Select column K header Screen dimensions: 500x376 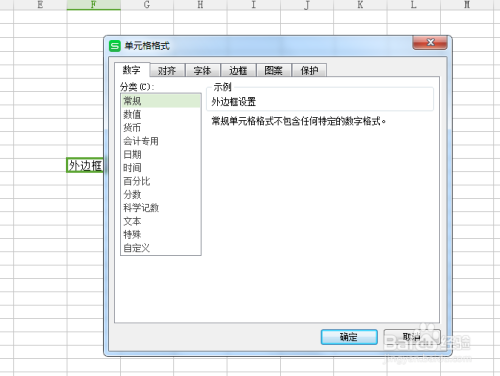(x=360, y=5)
